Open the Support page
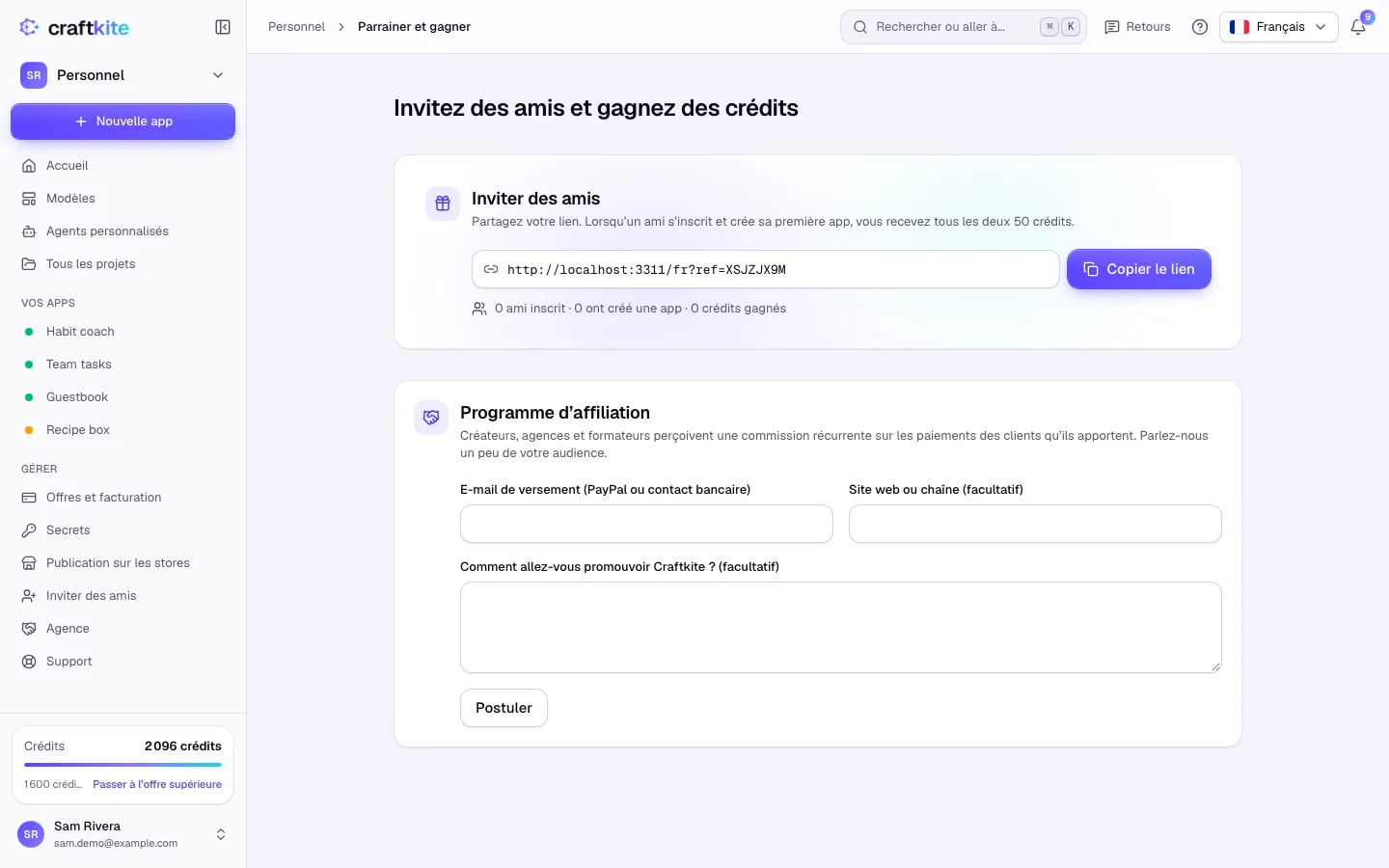Image resolution: width=1389 pixels, height=868 pixels. click(123, 662)
